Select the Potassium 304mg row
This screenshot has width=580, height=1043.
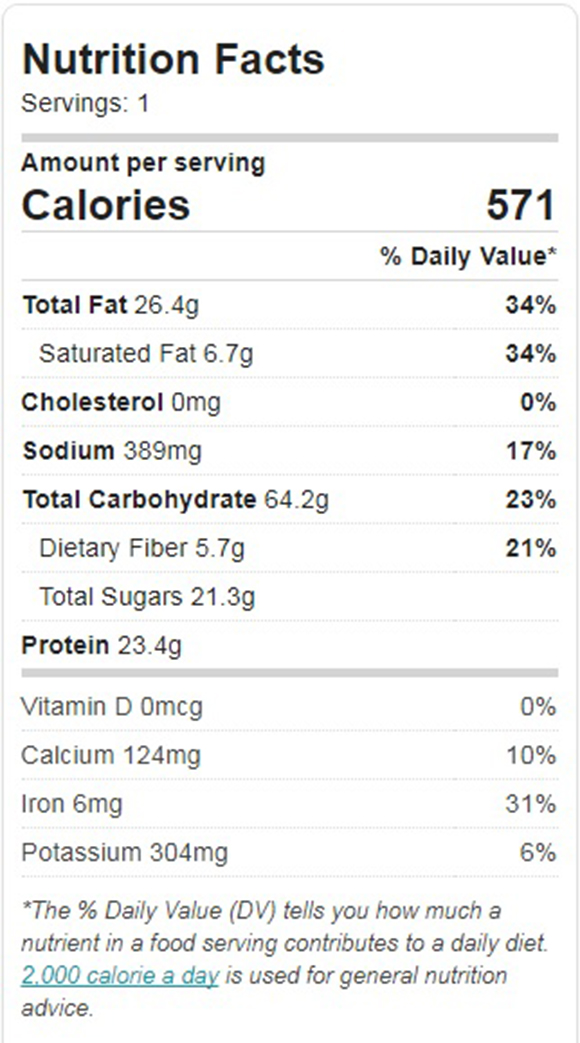coord(289,853)
